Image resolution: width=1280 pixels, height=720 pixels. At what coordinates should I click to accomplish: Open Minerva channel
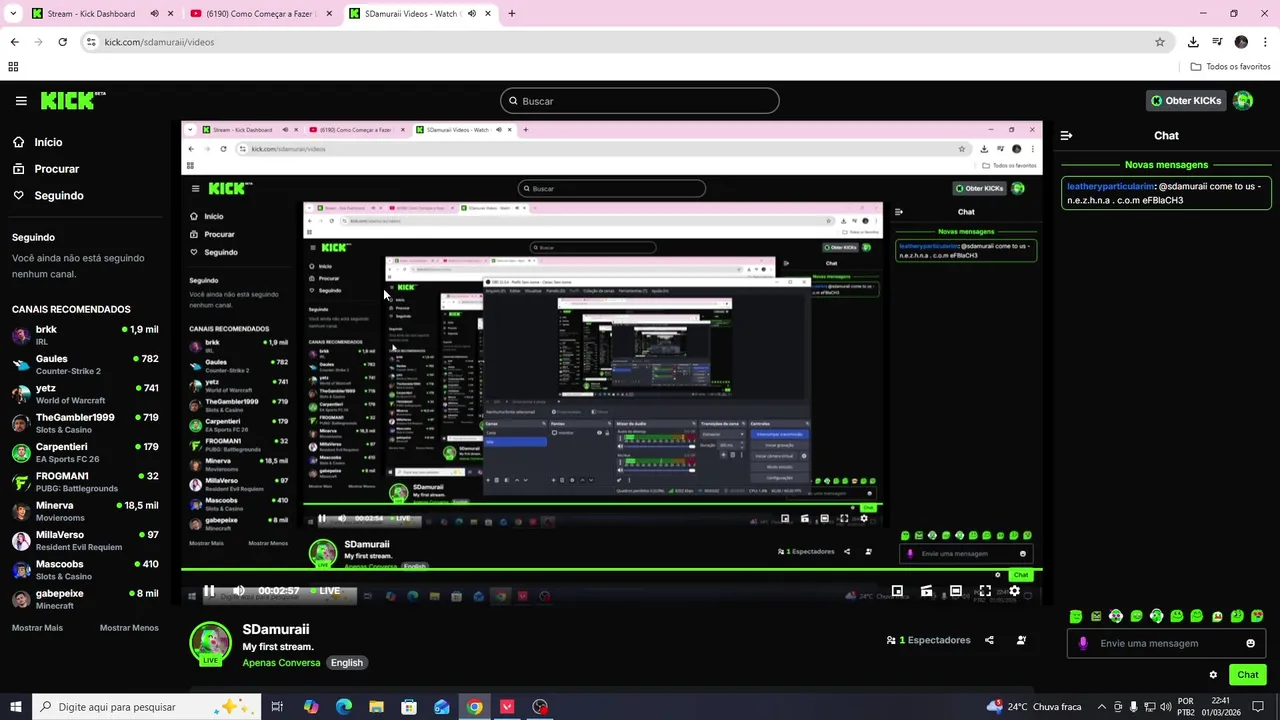pyautogui.click(x=85, y=511)
